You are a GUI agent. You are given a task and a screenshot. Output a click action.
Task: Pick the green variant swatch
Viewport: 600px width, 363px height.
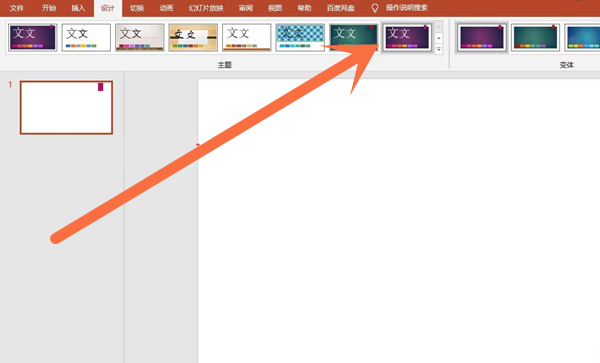tap(535, 37)
